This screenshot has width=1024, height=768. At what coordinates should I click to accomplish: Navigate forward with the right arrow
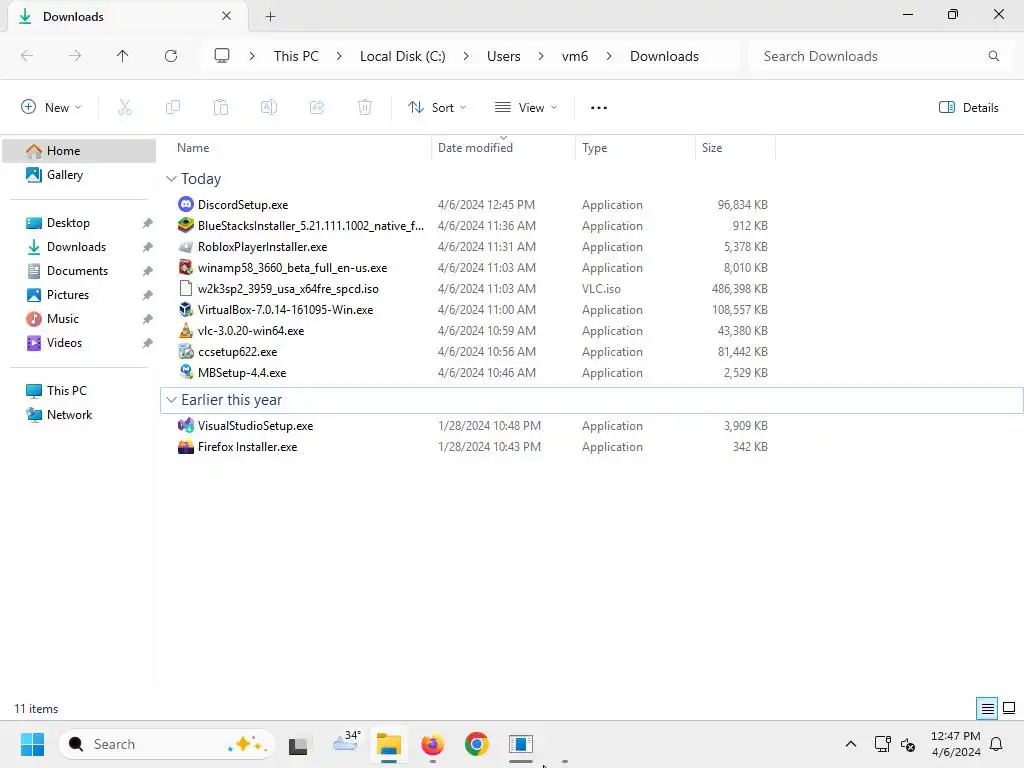pyautogui.click(x=75, y=56)
